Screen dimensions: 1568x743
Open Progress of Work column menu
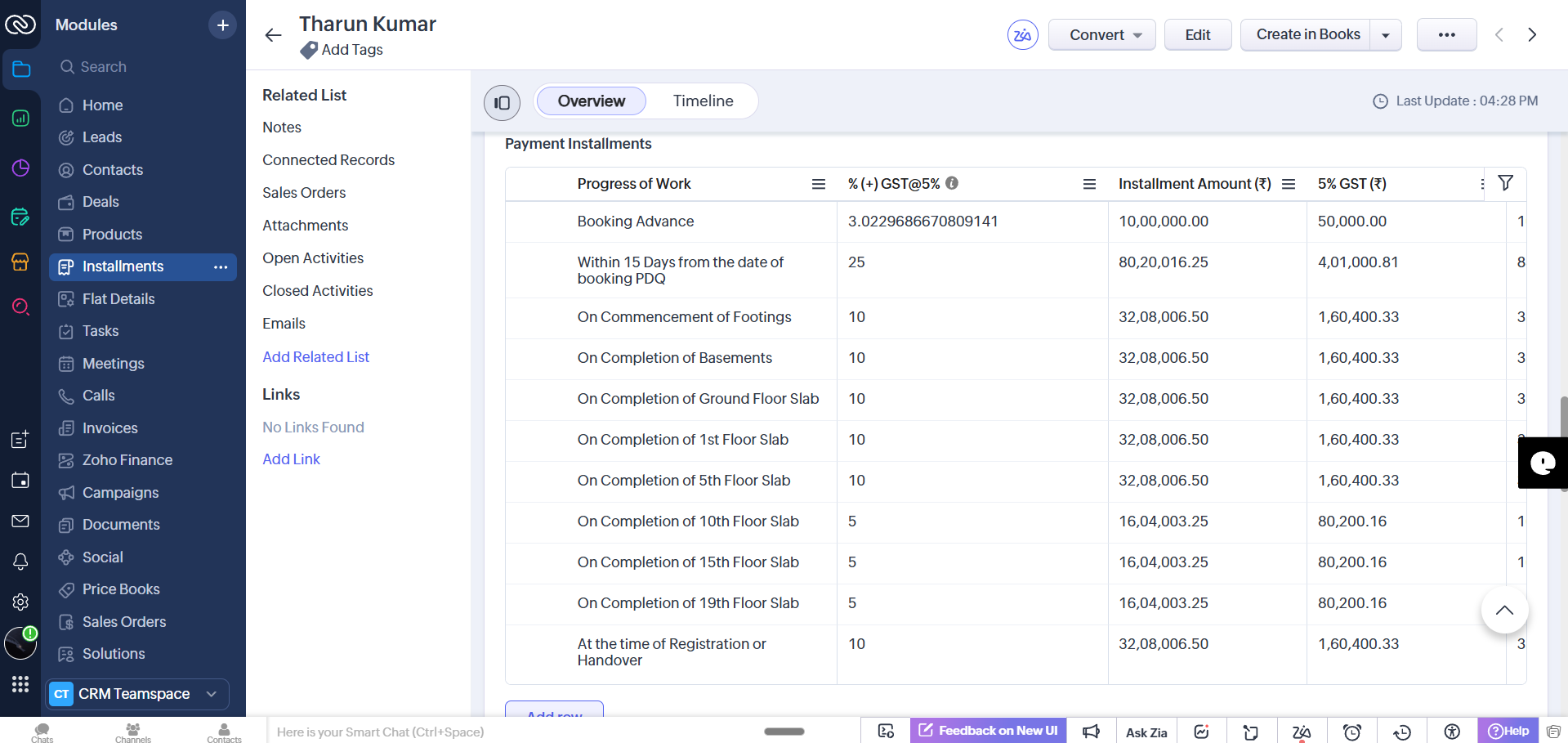(818, 184)
